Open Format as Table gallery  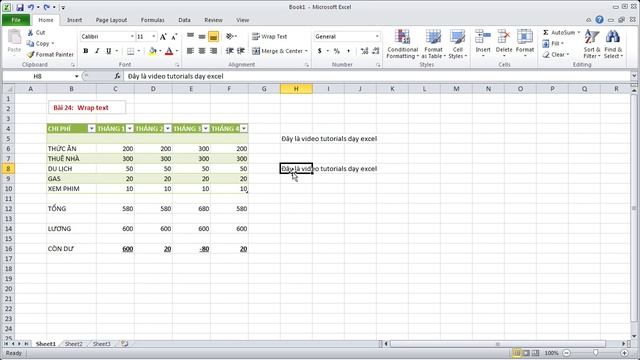pos(433,44)
